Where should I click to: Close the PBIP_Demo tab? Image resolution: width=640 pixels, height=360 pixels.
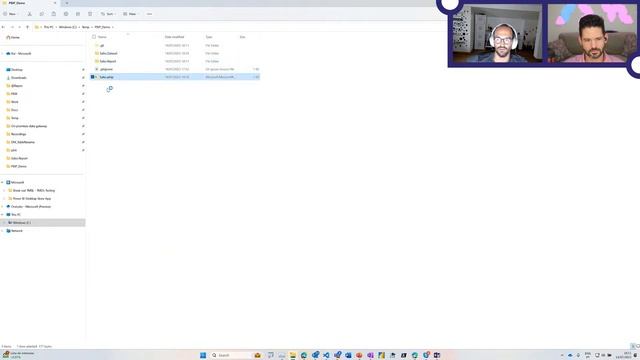click(55, 3)
